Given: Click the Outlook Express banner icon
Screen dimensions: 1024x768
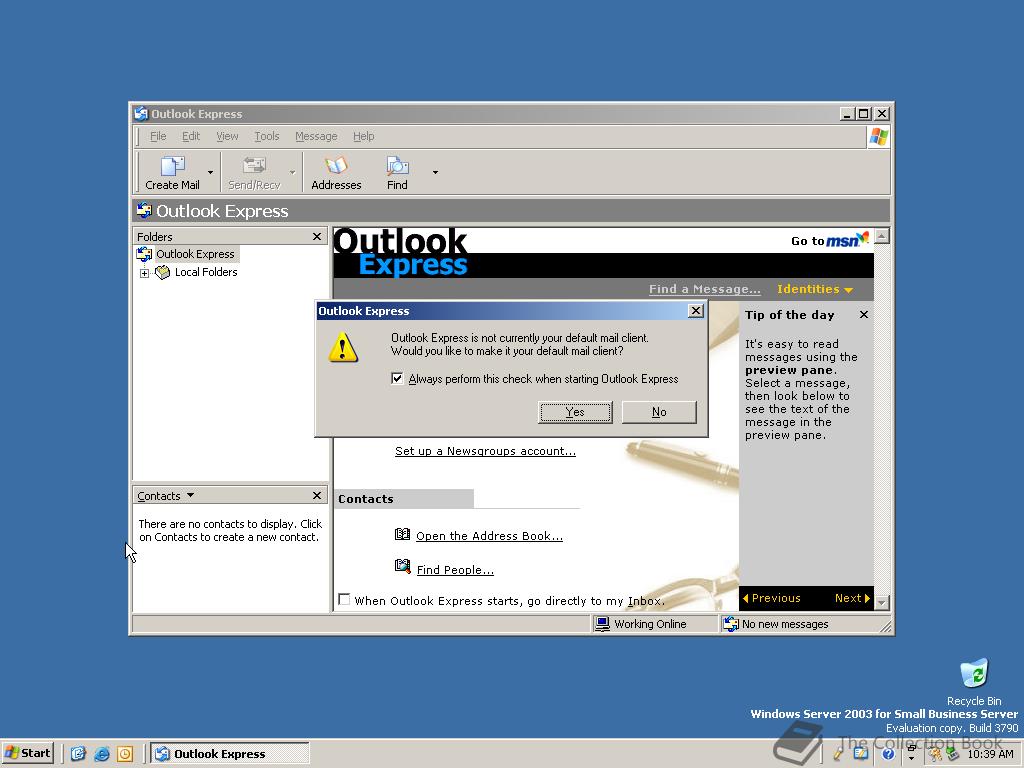Looking at the screenshot, I should (x=144, y=211).
